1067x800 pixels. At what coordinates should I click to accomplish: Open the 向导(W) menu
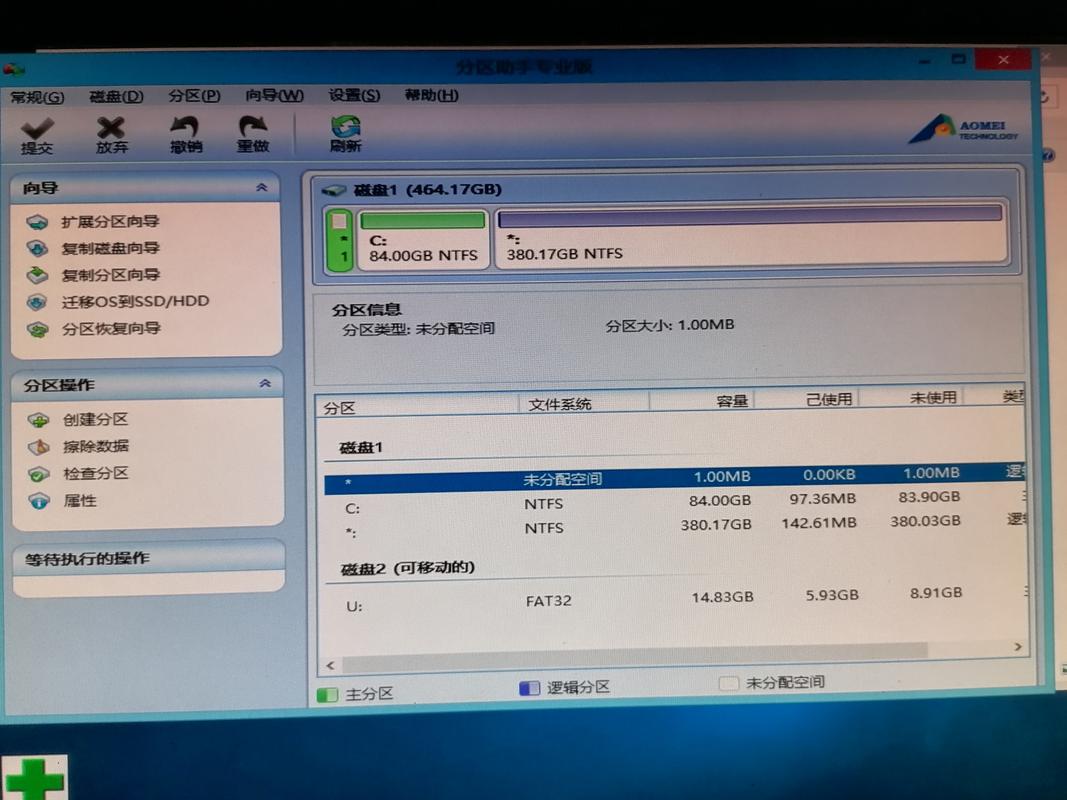tap(274, 96)
